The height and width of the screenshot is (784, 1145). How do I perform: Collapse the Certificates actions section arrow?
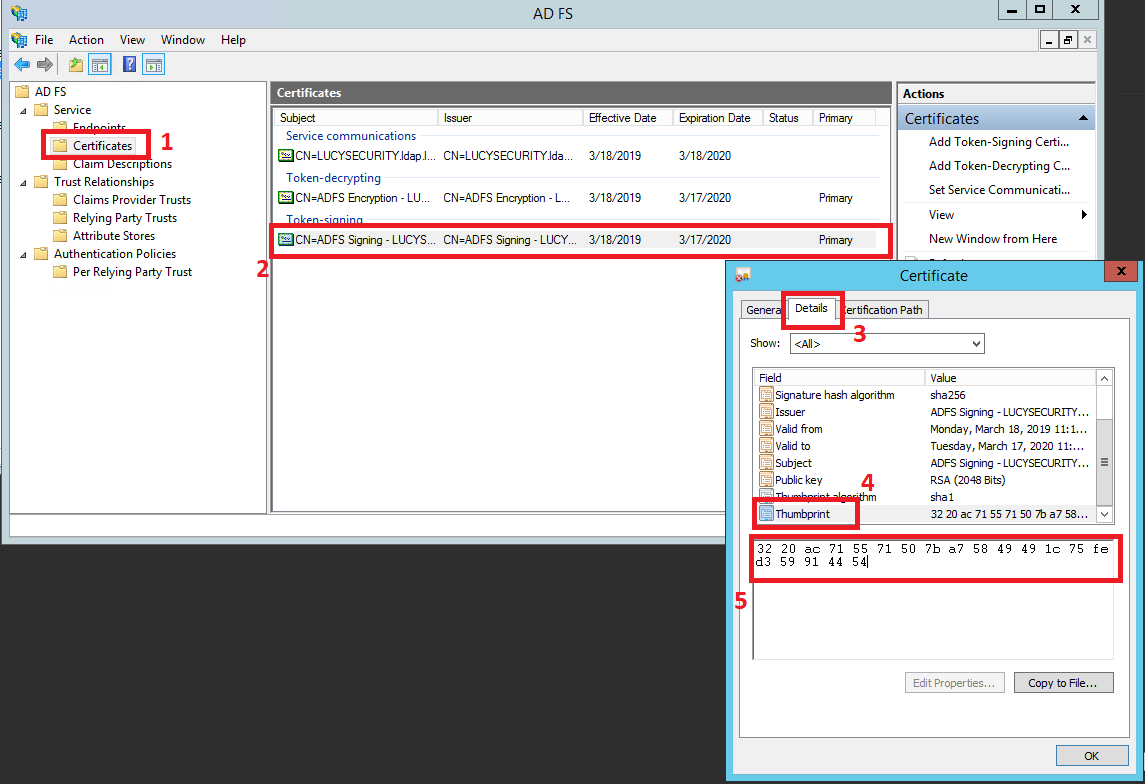click(x=1083, y=118)
